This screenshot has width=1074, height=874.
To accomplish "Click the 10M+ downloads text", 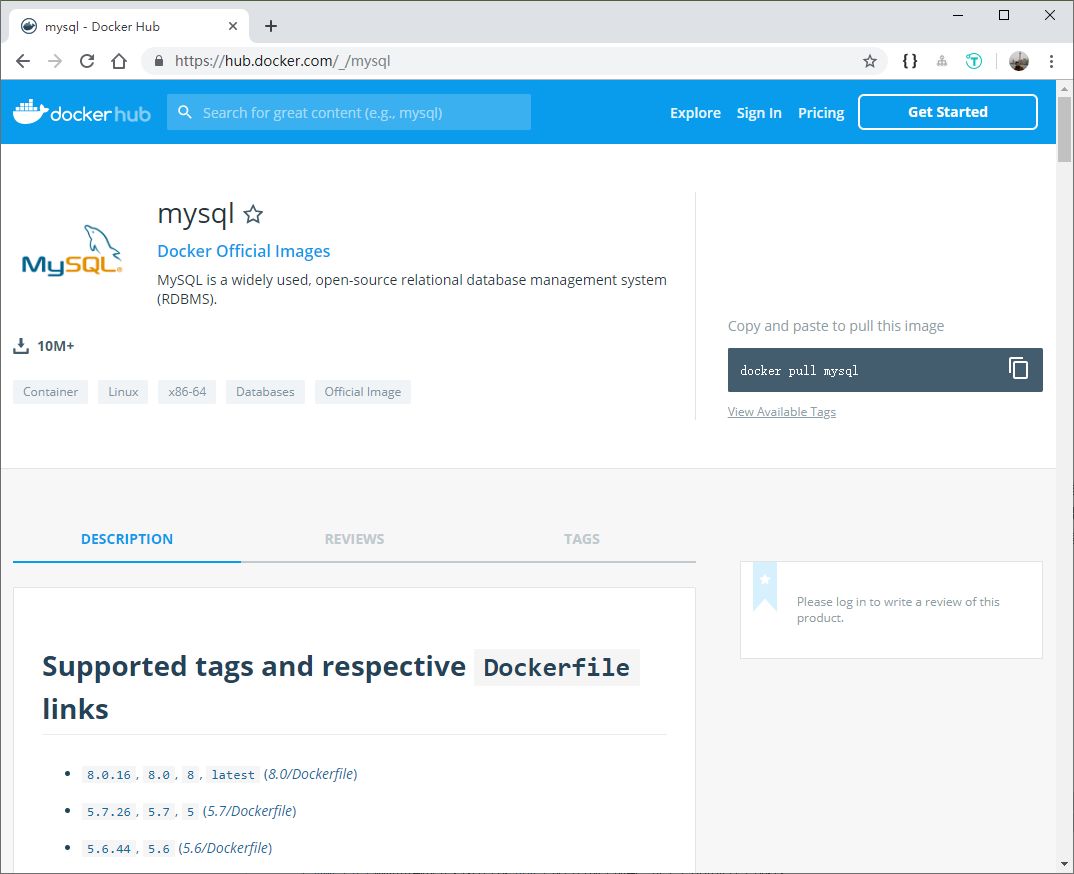I will click(x=55, y=346).
